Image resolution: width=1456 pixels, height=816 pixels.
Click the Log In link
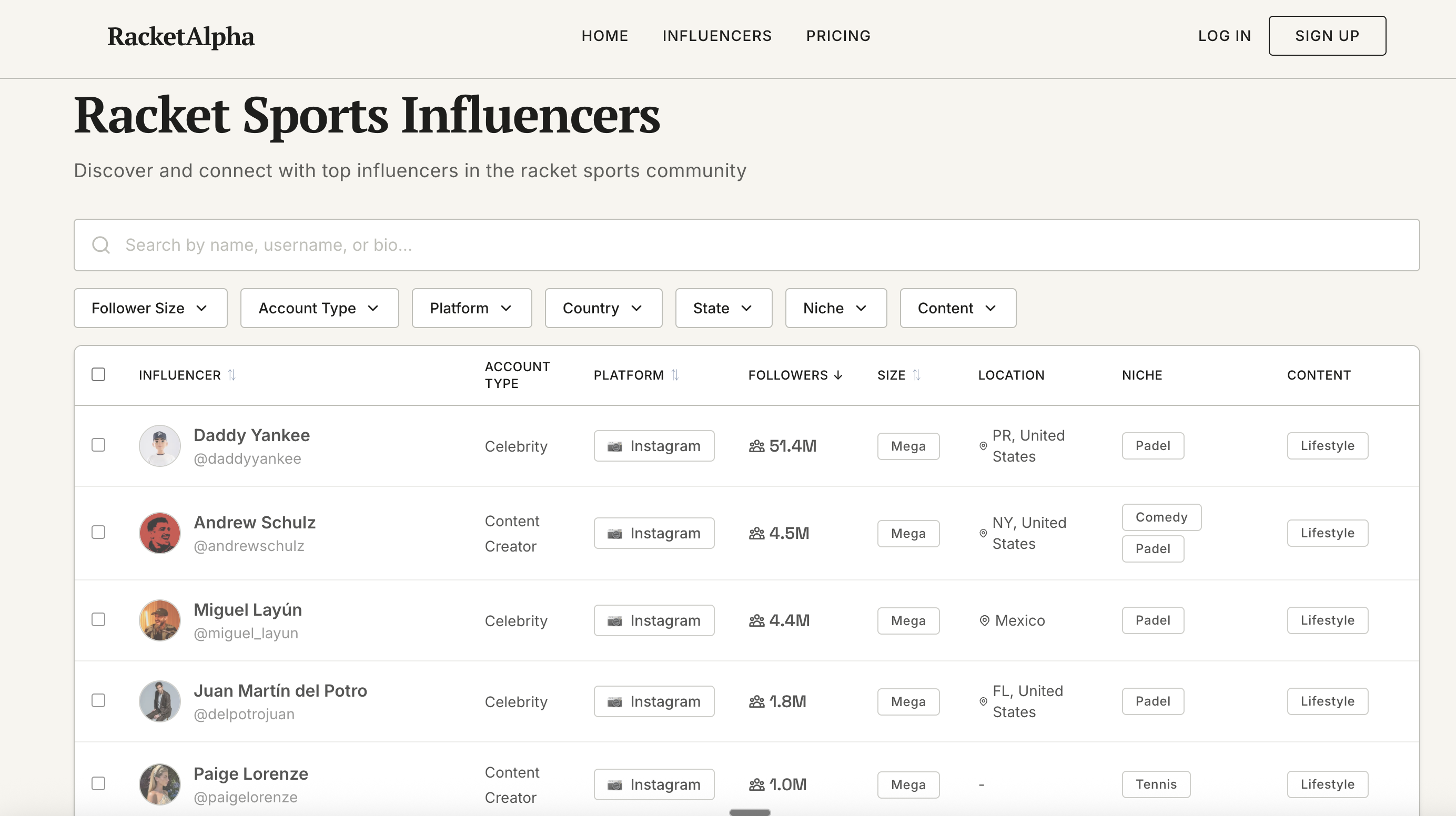pyautogui.click(x=1224, y=36)
